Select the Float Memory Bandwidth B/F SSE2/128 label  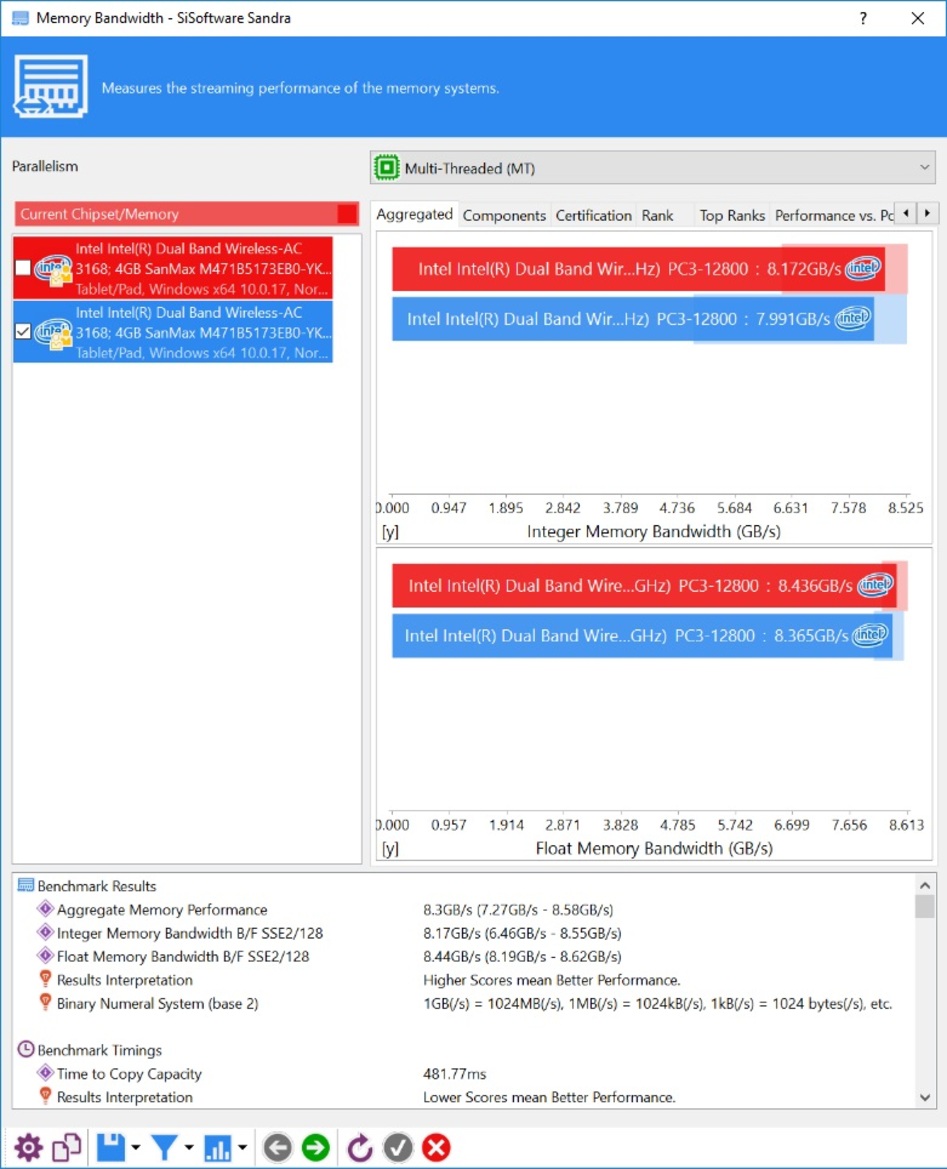(183, 957)
